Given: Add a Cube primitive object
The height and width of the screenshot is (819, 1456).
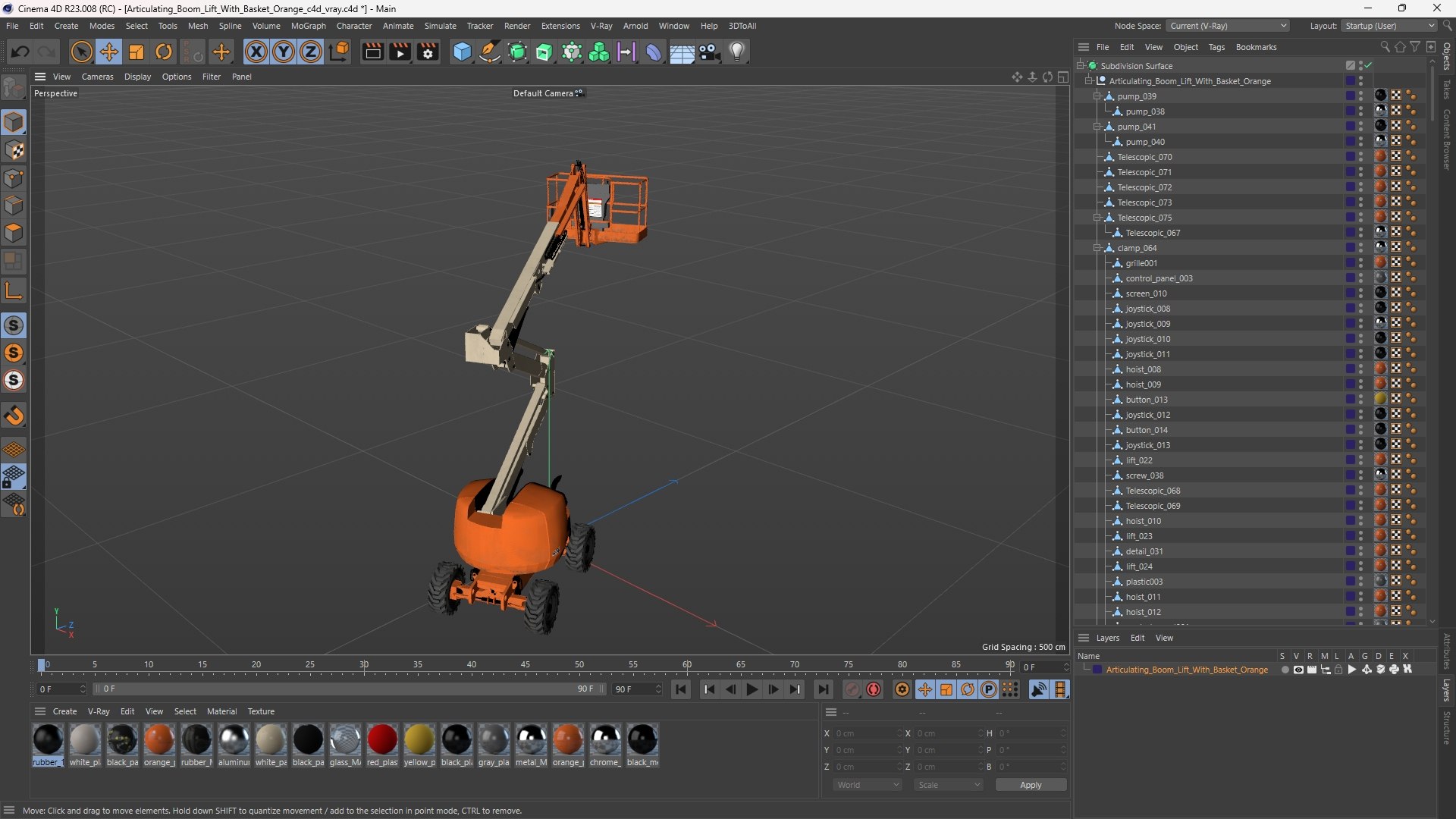Looking at the screenshot, I should click(x=462, y=52).
